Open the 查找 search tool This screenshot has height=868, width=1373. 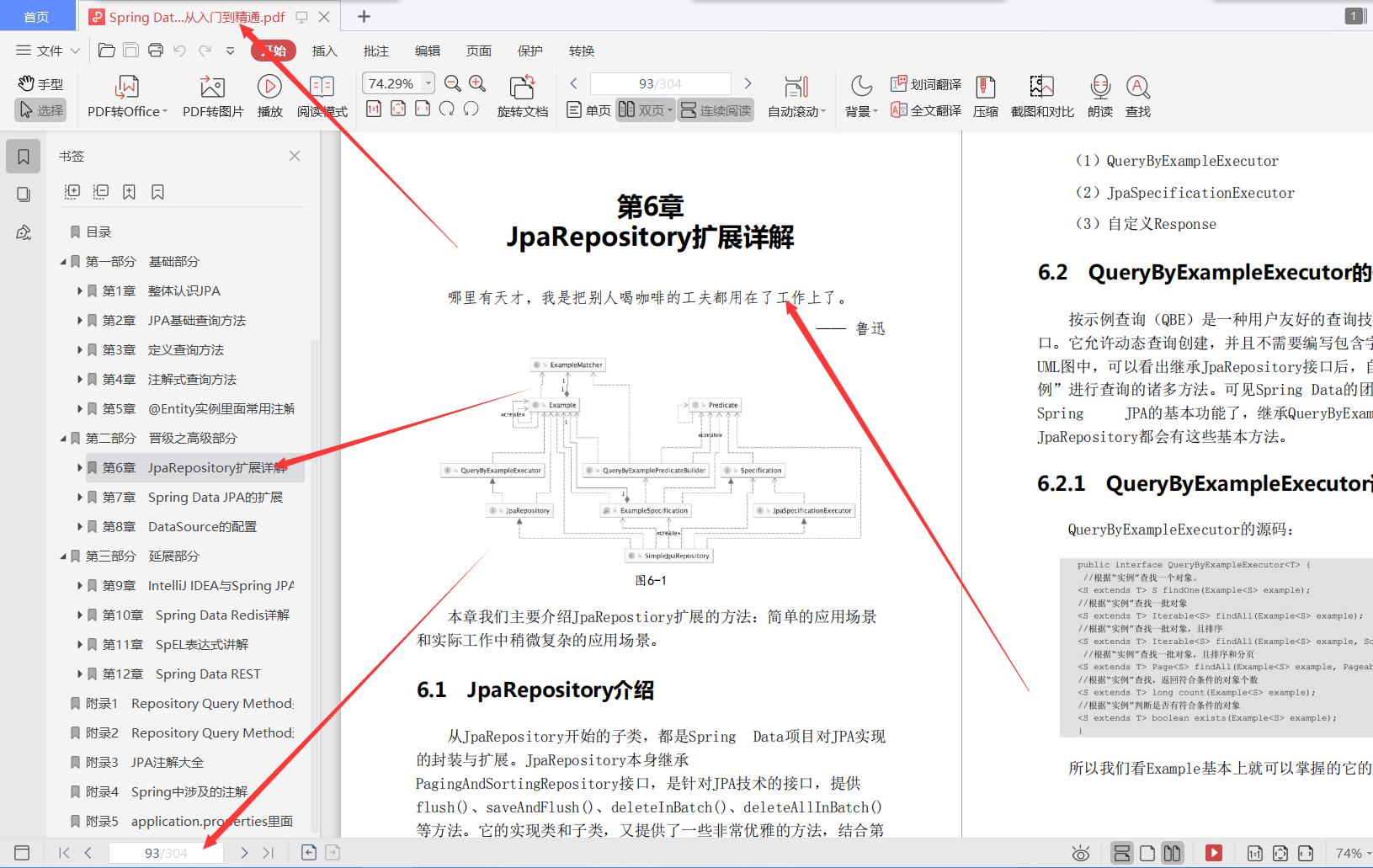pyautogui.click(x=1137, y=88)
